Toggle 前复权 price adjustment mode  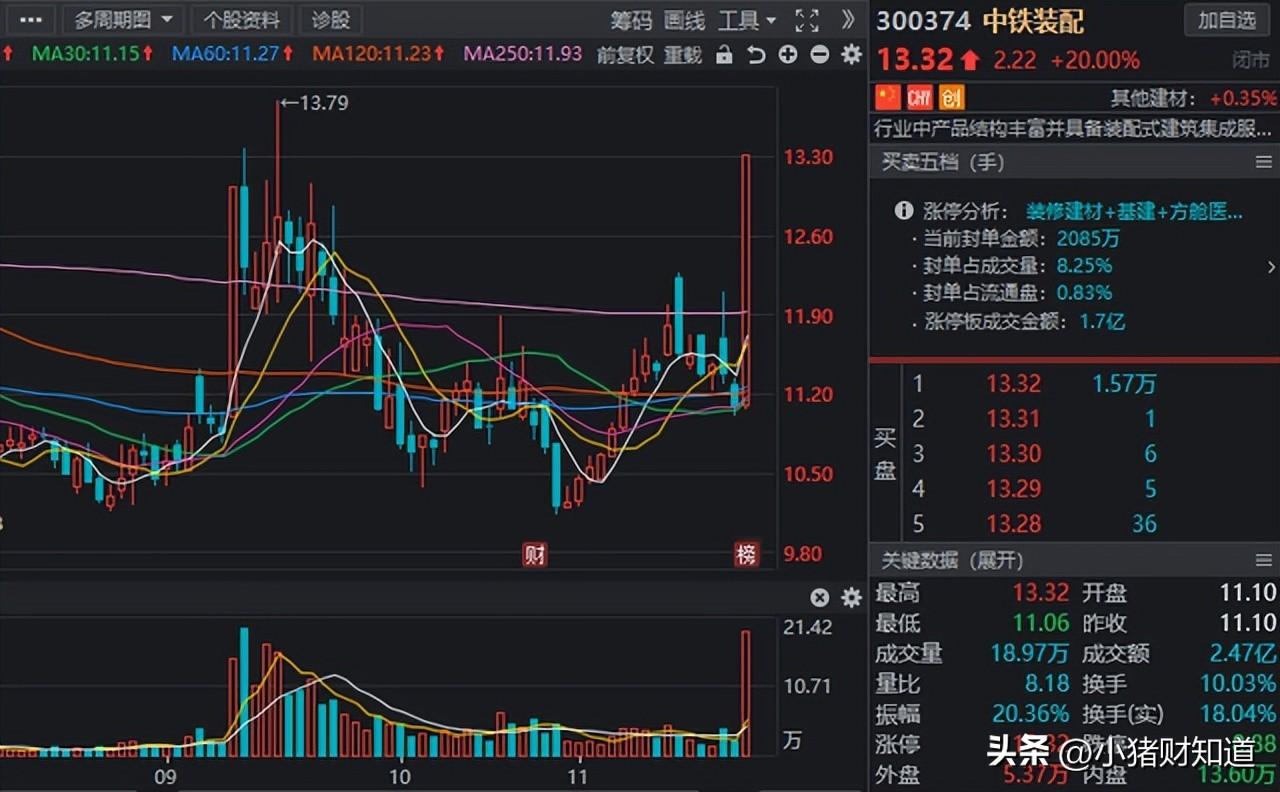pos(625,55)
